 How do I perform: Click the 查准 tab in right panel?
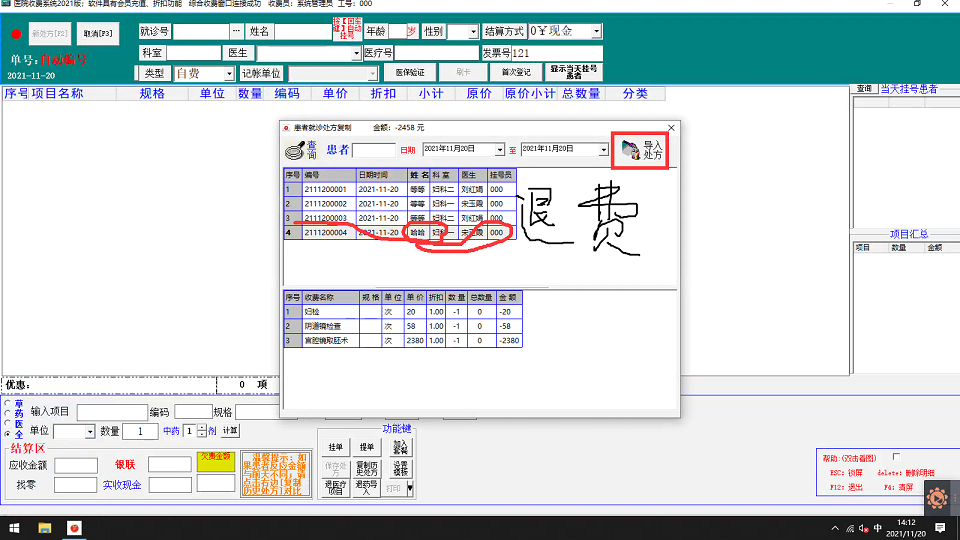(x=865, y=89)
